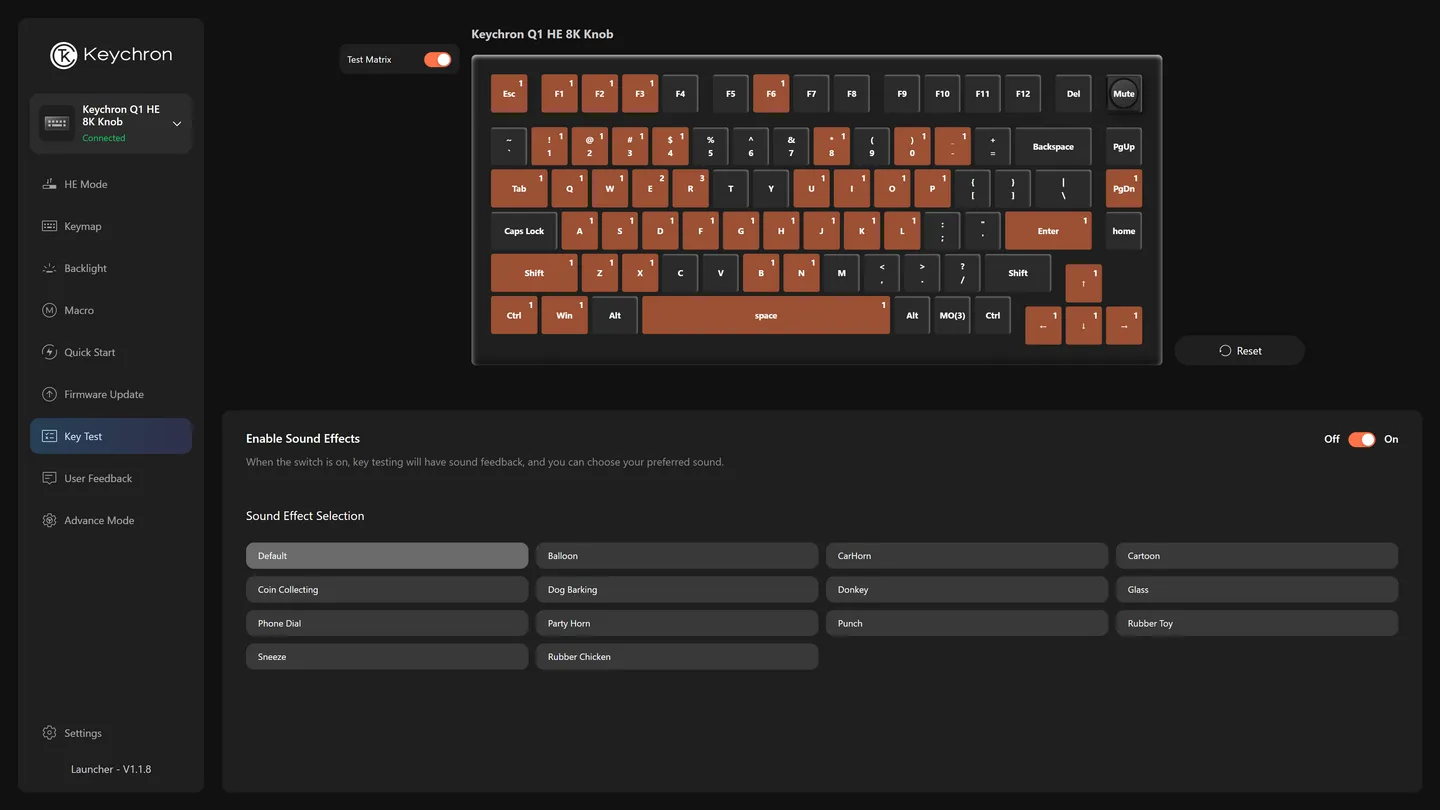Open User Feedback chat icon
This screenshot has height=810, width=1440.
click(x=49, y=478)
